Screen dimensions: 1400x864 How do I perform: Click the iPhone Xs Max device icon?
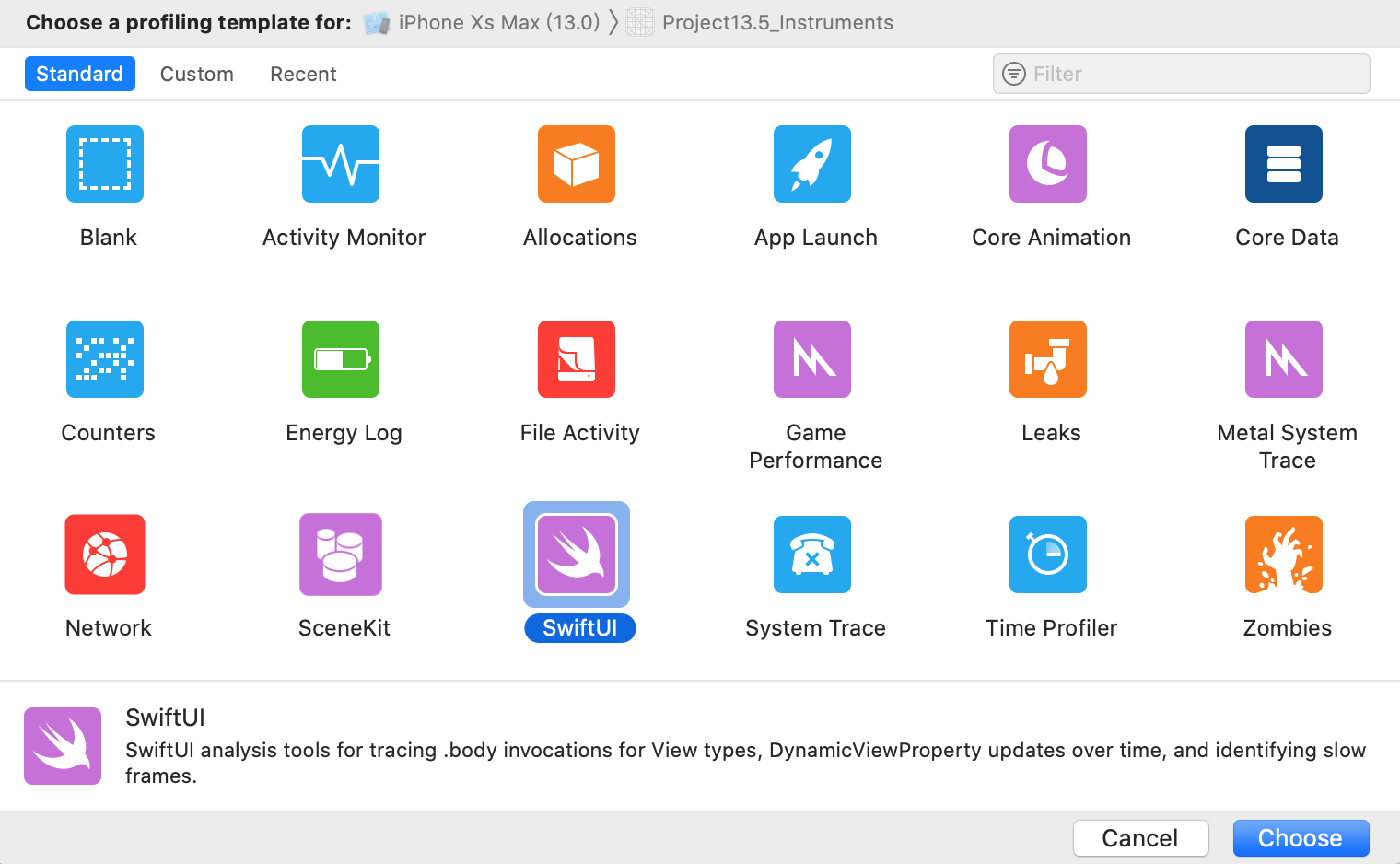coord(377,23)
